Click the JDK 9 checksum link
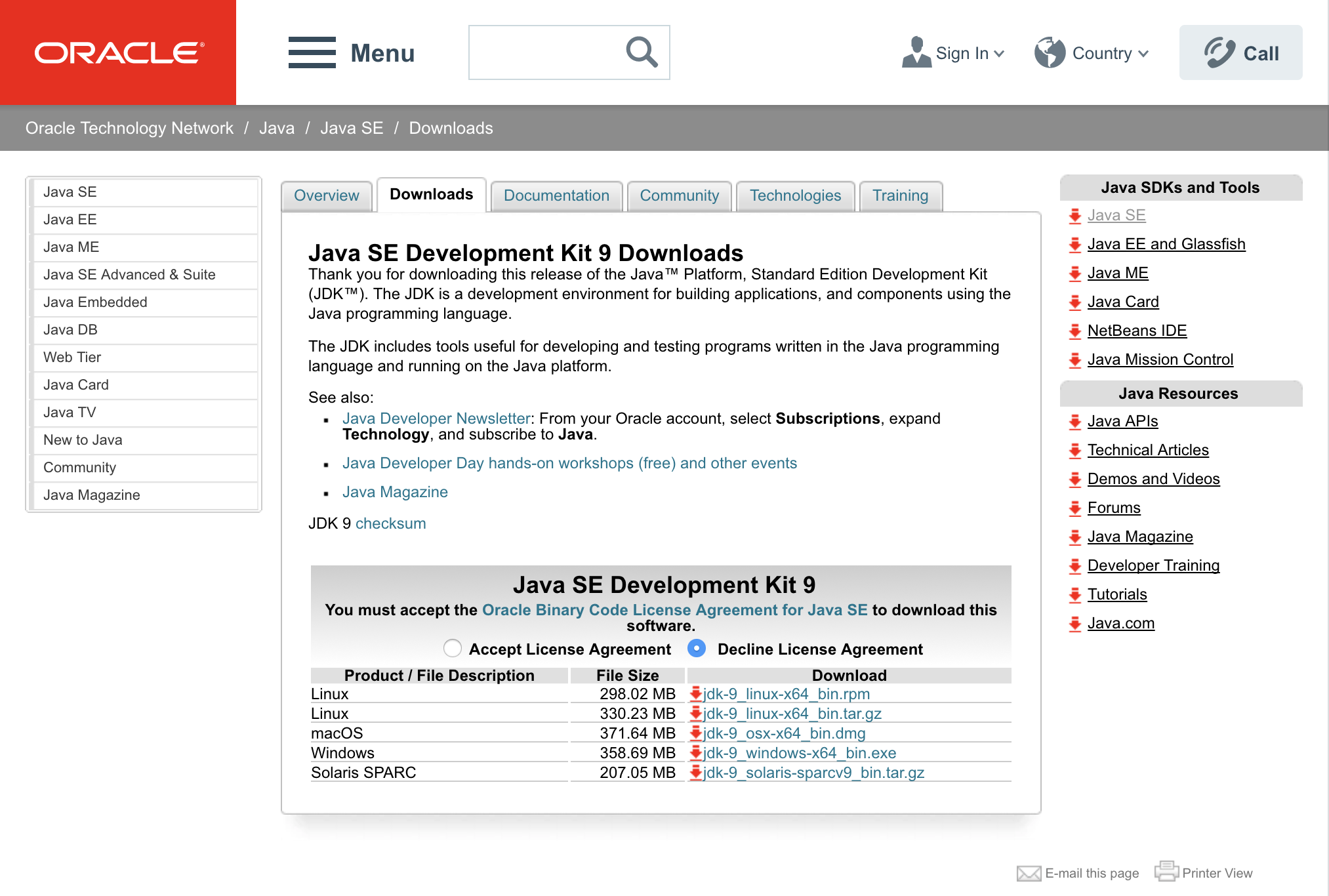Viewport: 1329px width, 896px height. 391,522
